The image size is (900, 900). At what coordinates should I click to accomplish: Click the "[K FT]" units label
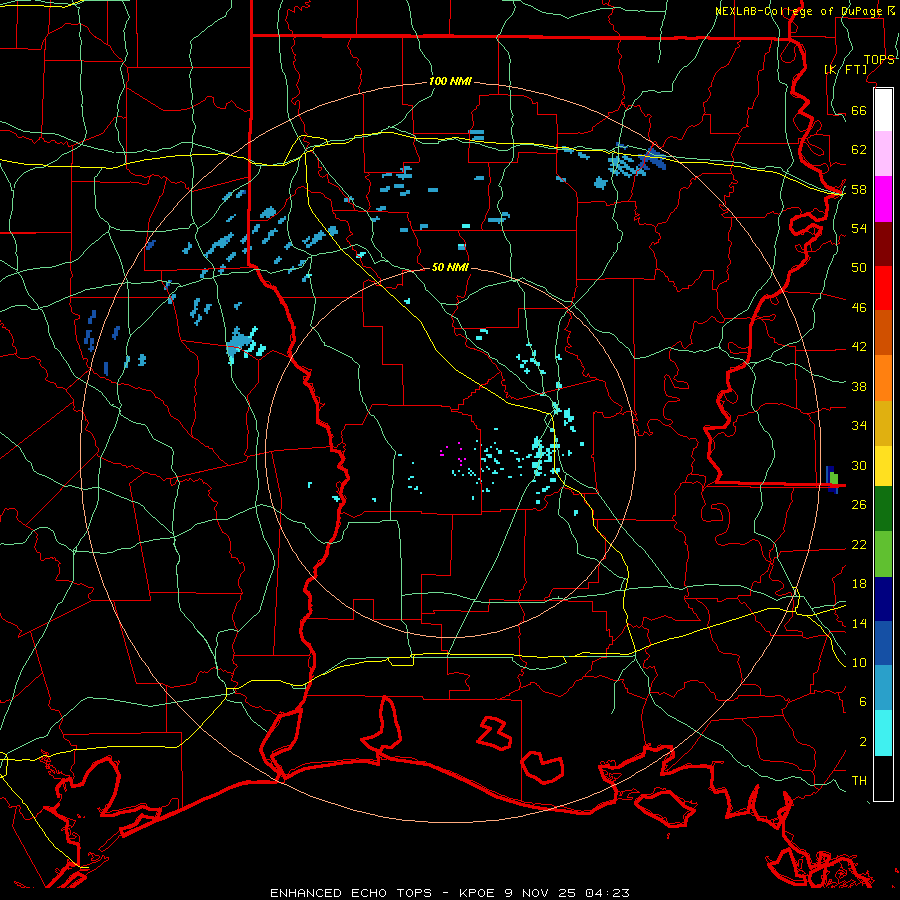click(x=845, y=69)
